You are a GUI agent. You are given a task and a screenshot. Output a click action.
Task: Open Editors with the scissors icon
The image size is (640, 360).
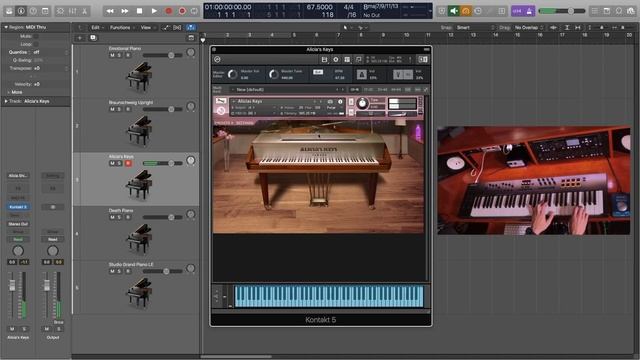click(84, 11)
